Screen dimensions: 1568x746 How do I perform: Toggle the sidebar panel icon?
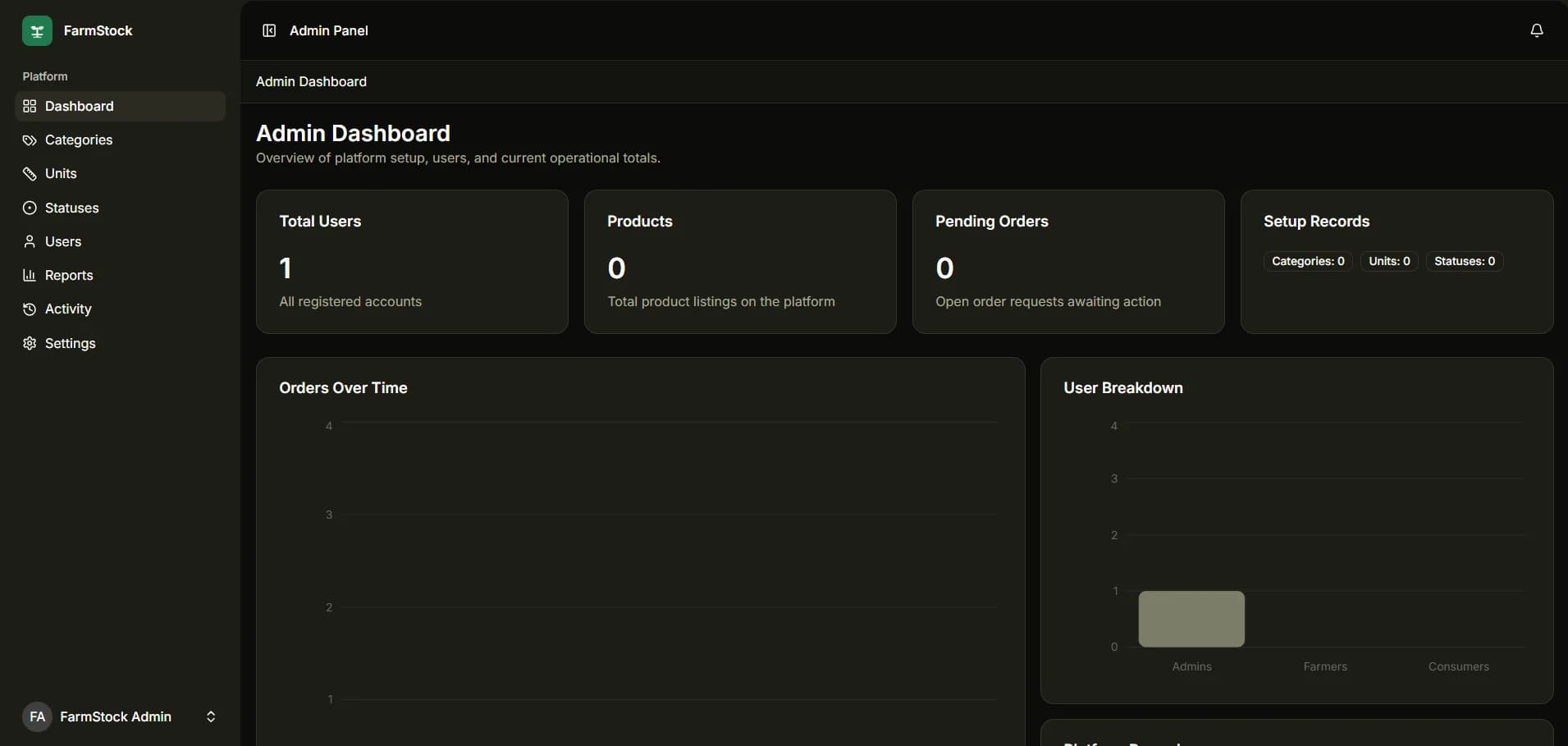(269, 30)
